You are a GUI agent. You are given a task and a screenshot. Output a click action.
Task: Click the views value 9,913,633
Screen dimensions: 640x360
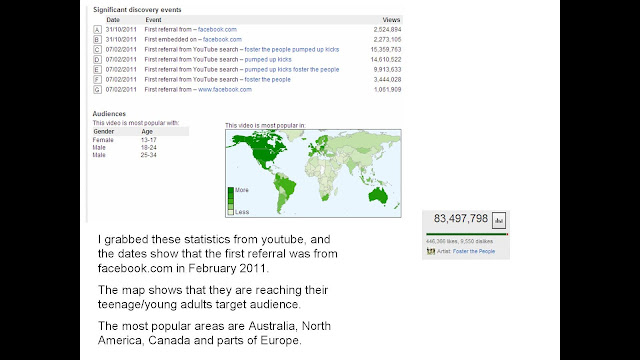pos(387,69)
